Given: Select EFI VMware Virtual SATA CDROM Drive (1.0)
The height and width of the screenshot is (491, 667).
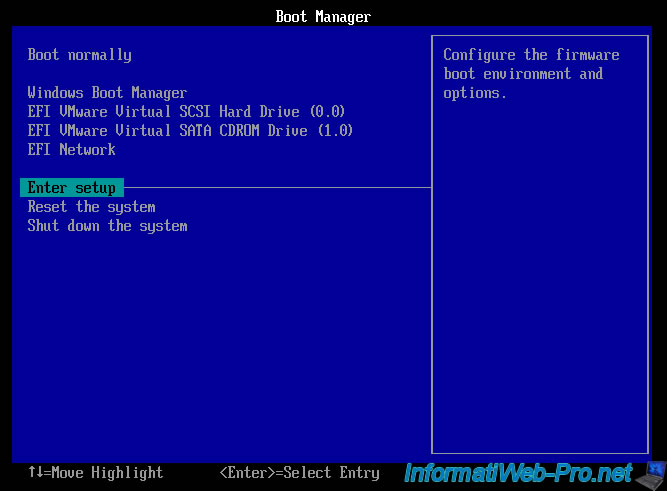Looking at the screenshot, I should (x=190, y=130).
